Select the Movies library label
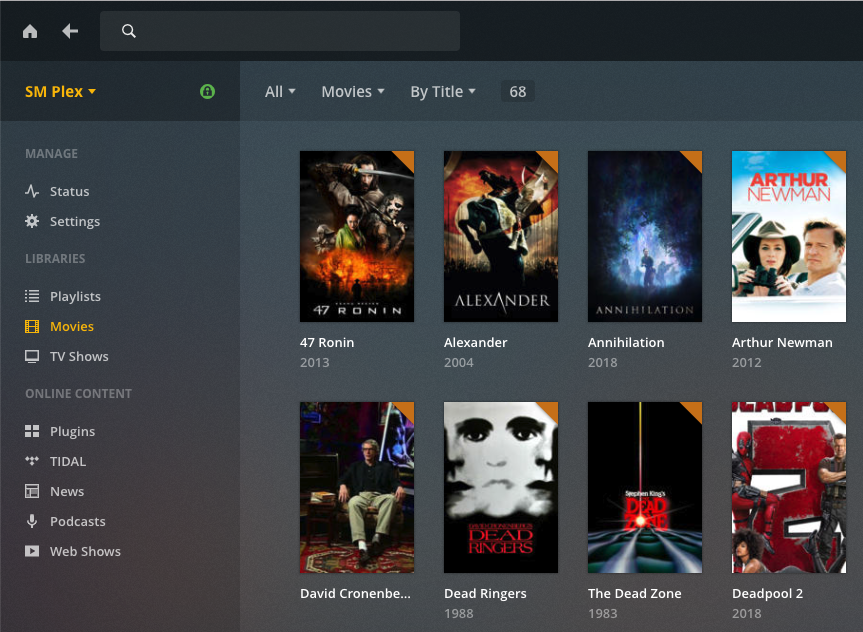This screenshot has height=632, width=863. tap(72, 326)
